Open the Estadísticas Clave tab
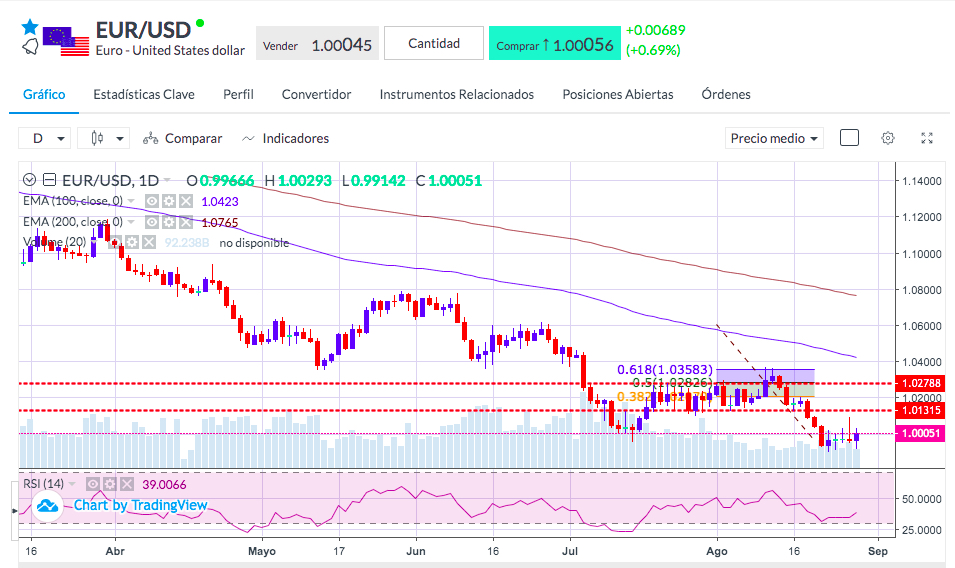 pyautogui.click(x=144, y=94)
